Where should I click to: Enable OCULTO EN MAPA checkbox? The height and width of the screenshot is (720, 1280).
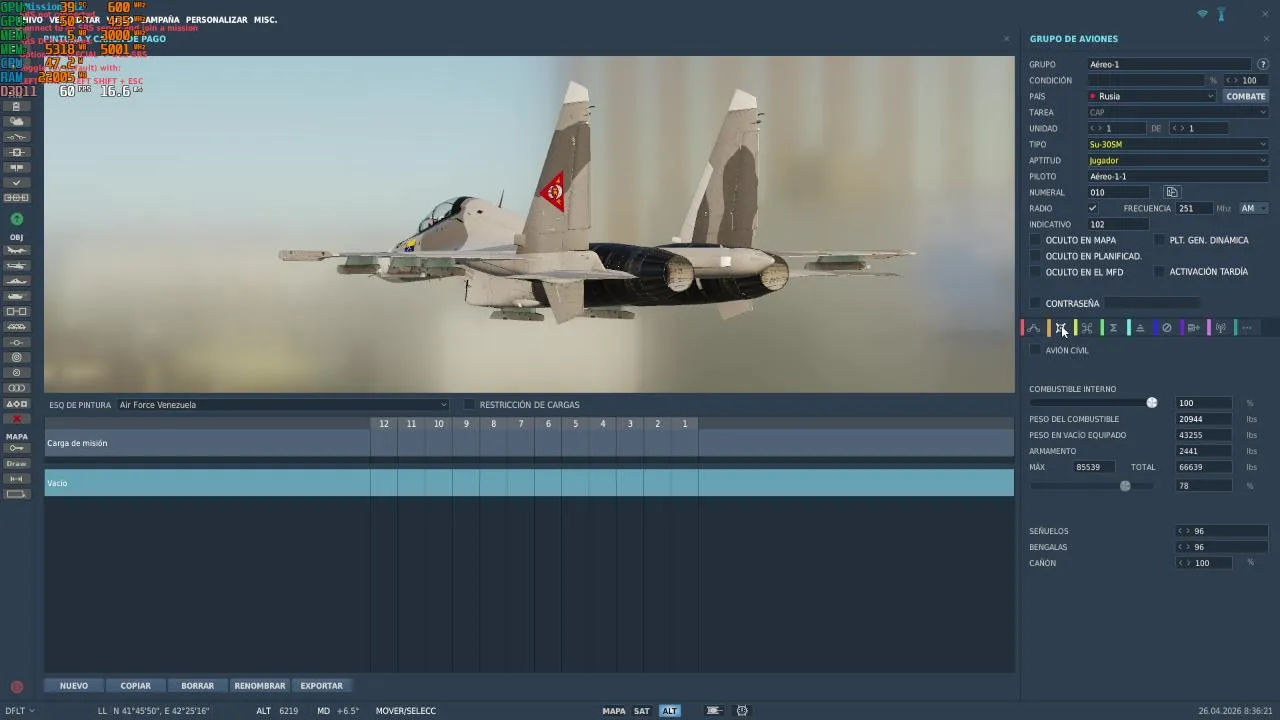1036,240
